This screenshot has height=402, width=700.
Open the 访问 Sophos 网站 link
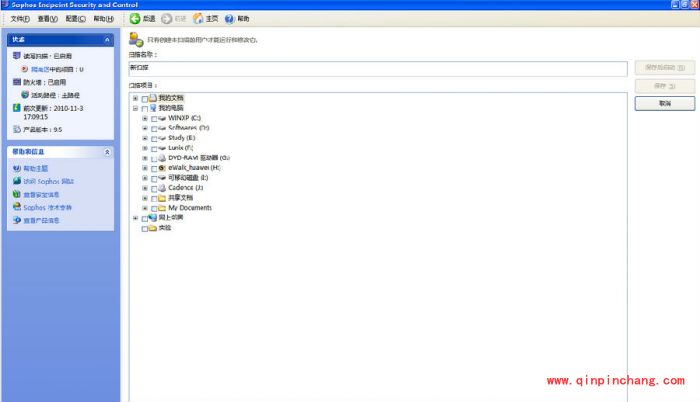tap(48, 181)
